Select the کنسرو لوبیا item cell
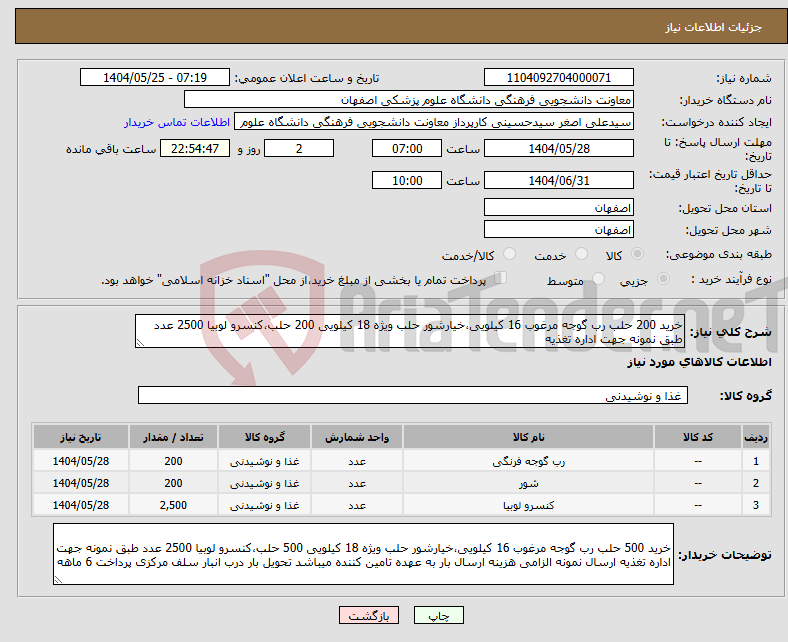This screenshot has width=788, height=642. pos(528,505)
